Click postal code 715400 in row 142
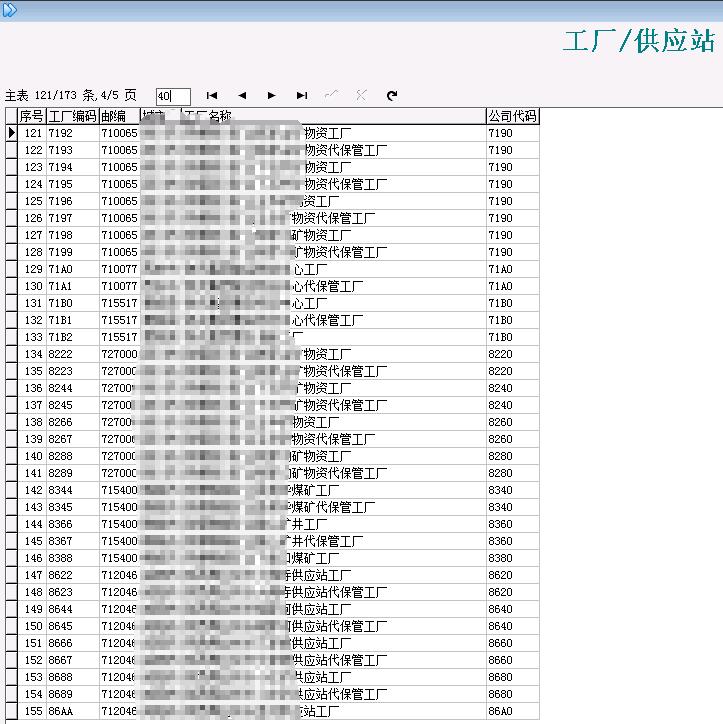The height and width of the screenshot is (724, 723). click(x=119, y=490)
